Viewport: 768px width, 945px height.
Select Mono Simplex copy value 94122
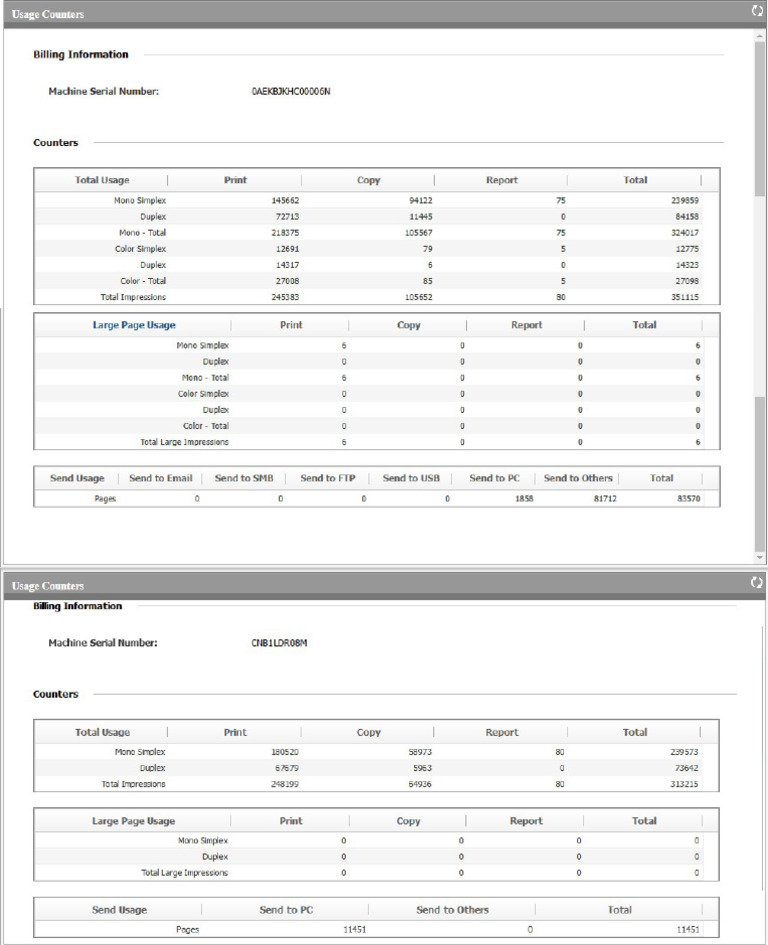(421, 200)
